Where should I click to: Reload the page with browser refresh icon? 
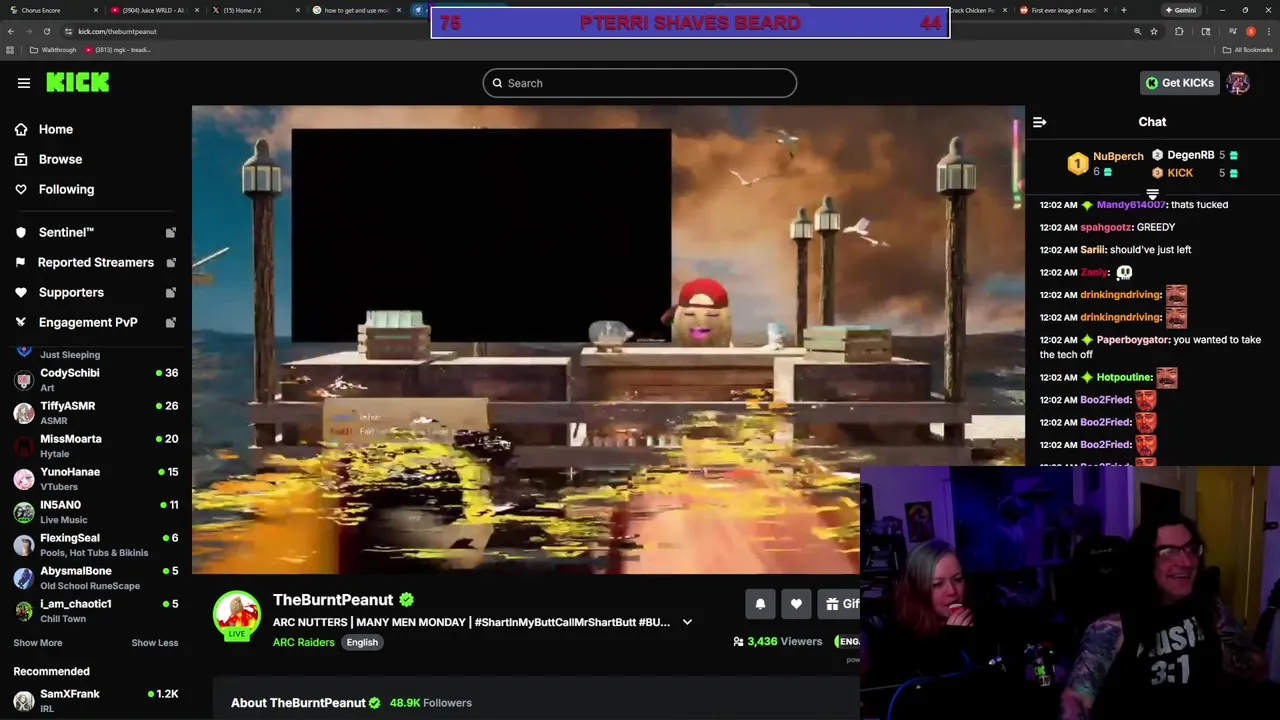(46, 31)
